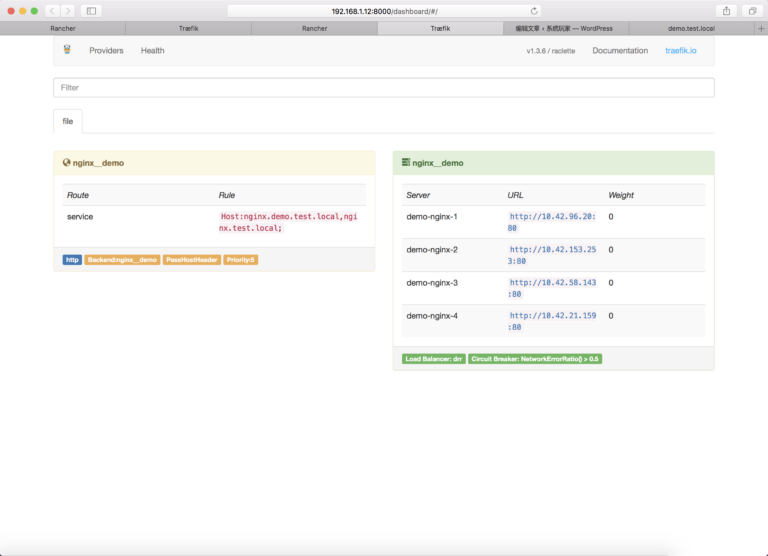Click demo-nginx-2 server name
The height and width of the screenshot is (556, 768).
pyautogui.click(x=432, y=250)
